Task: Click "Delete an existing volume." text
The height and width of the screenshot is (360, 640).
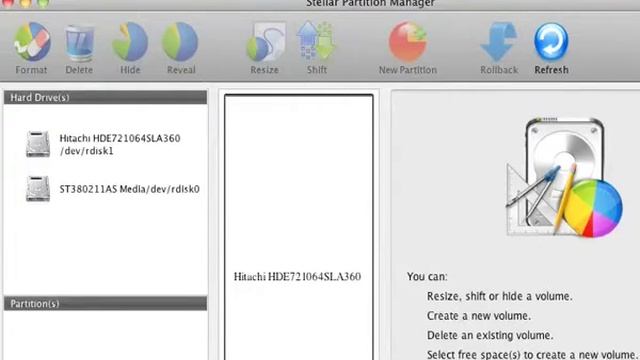Action: point(490,335)
